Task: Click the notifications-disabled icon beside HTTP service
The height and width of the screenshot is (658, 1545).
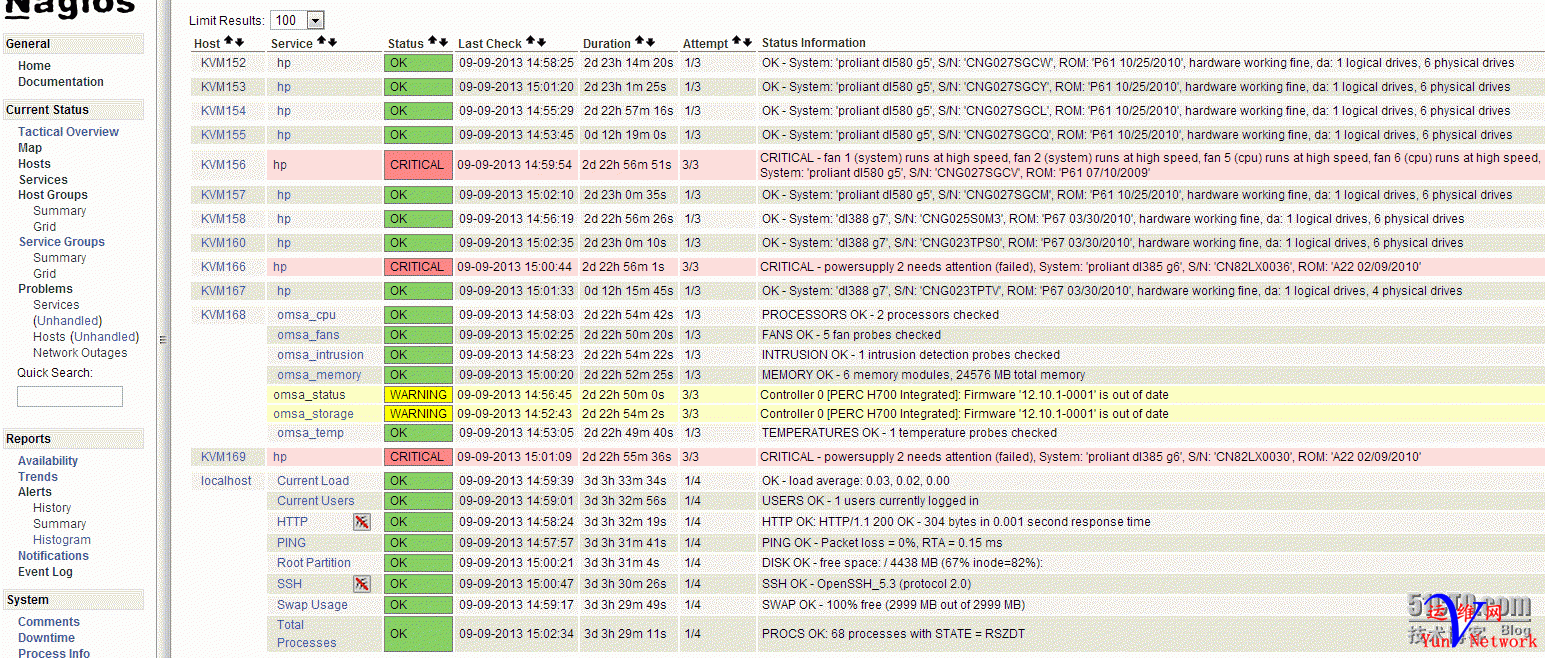Action: pyautogui.click(x=362, y=522)
